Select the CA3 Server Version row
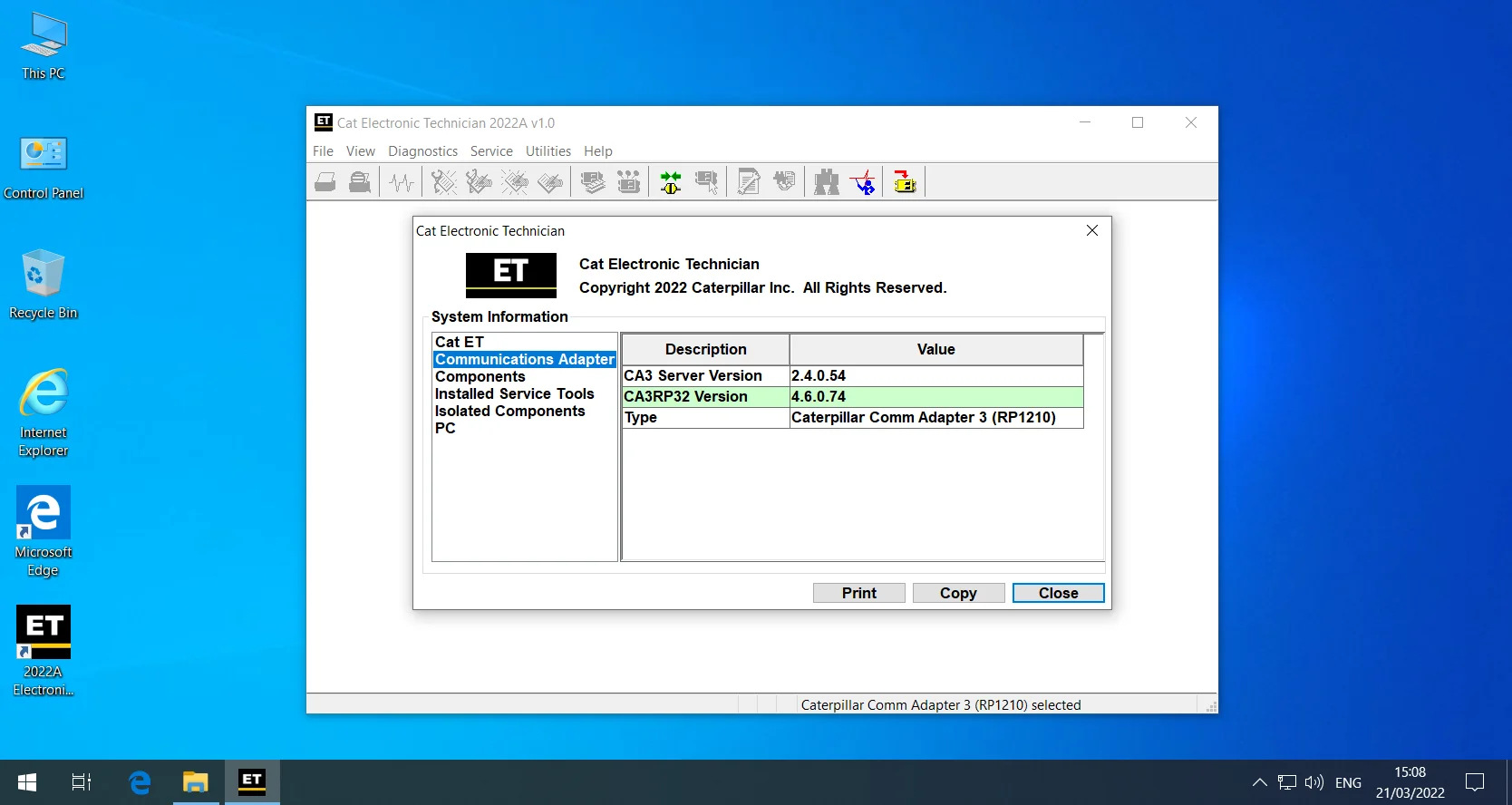 [x=852, y=375]
